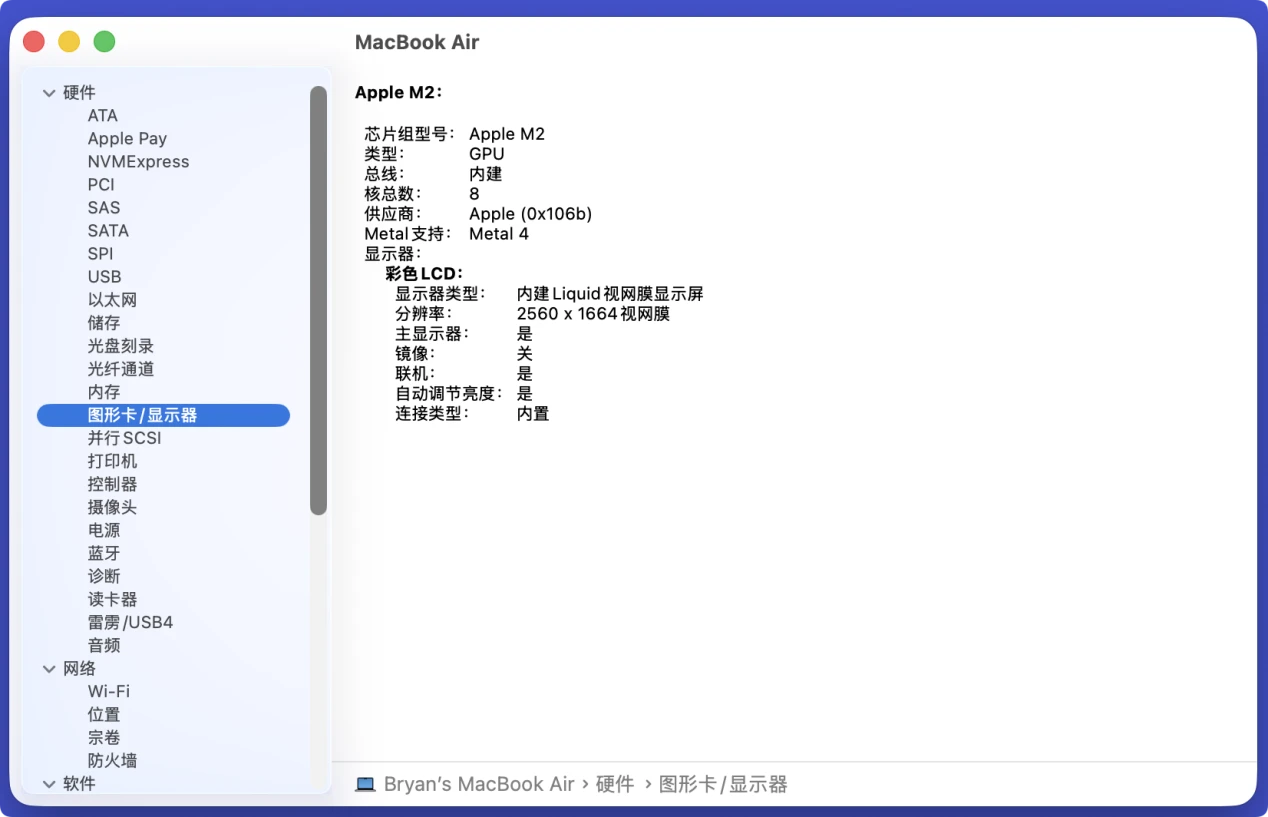Click the 彩色 LCD heading

424,274
